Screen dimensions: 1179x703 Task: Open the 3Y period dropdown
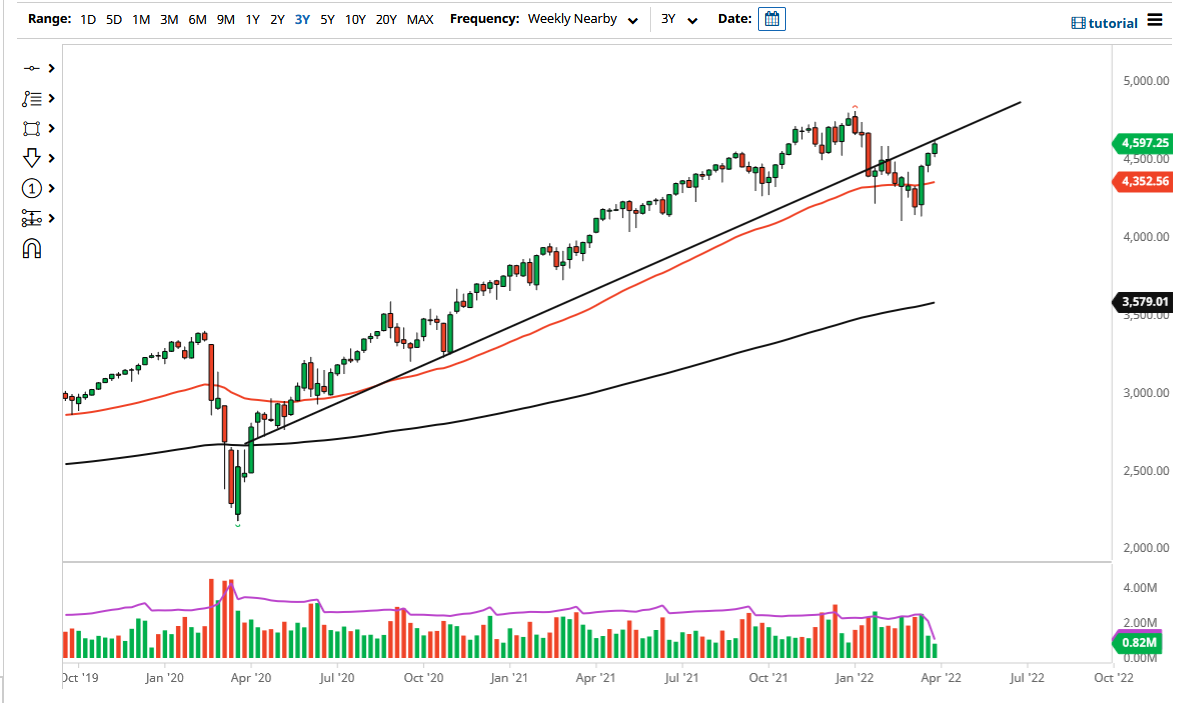pyautogui.click(x=675, y=18)
